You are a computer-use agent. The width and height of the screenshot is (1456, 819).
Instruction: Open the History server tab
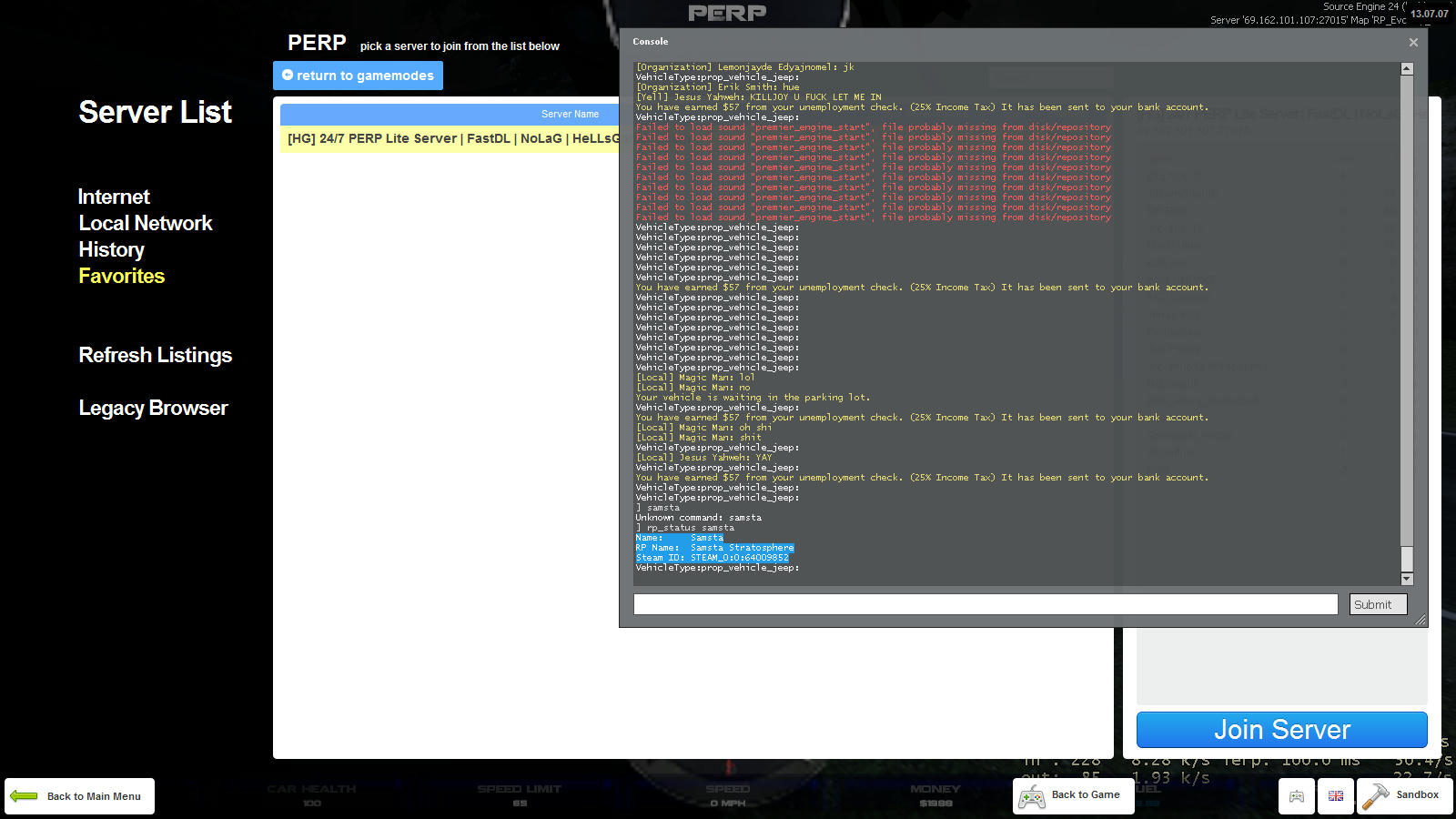(111, 249)
